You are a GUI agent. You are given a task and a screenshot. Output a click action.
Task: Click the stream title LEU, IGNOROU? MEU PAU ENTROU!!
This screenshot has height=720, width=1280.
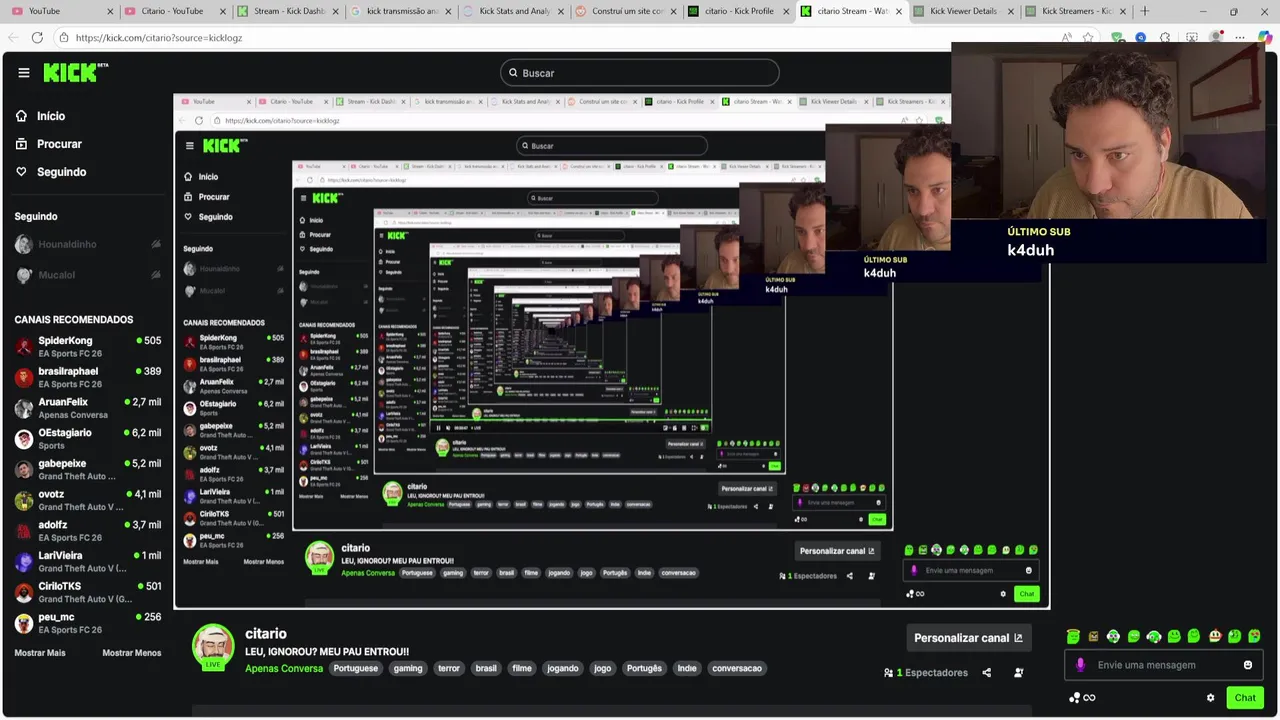pos(327,652)
